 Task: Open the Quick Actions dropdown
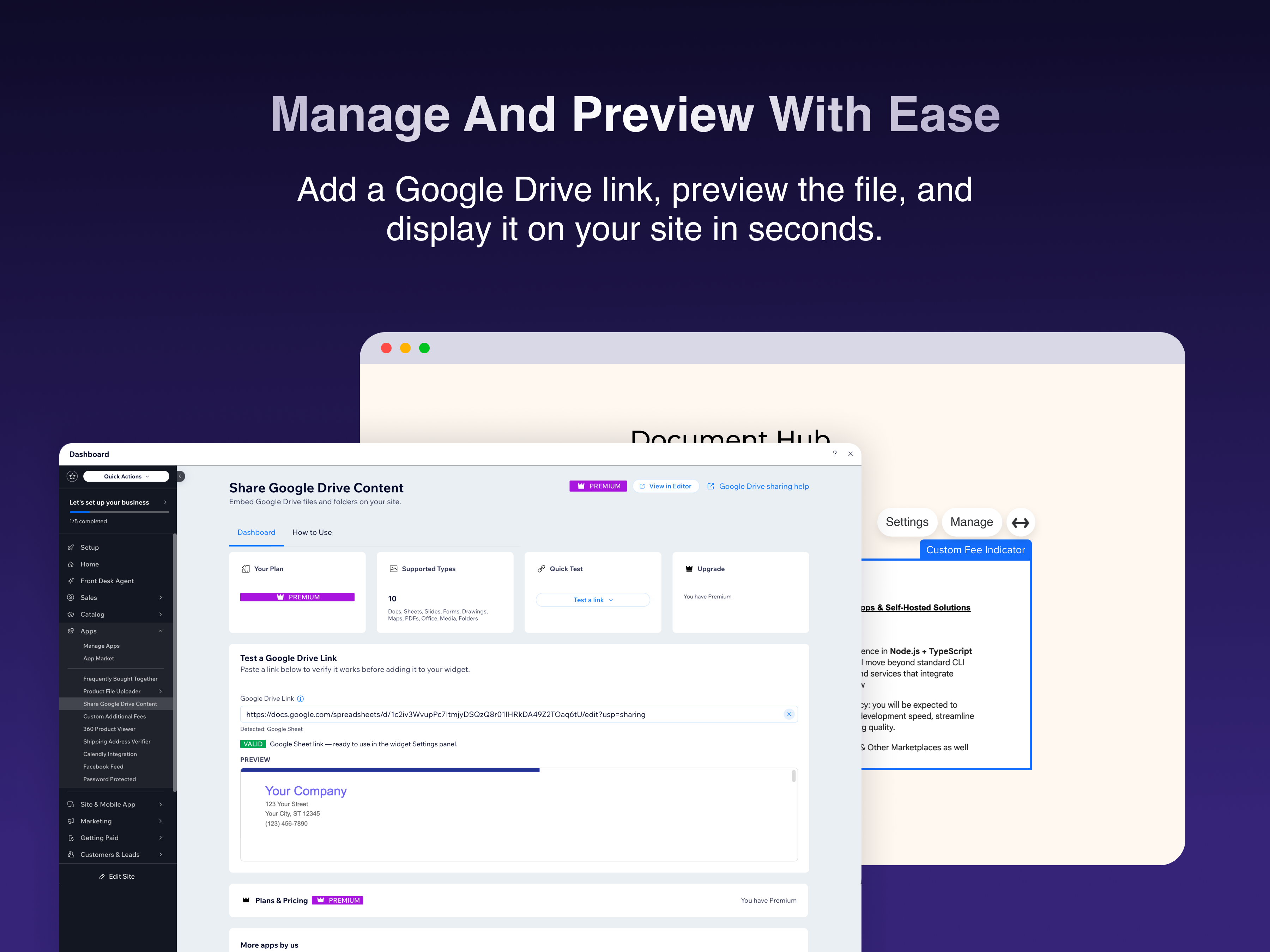(126, 476)
